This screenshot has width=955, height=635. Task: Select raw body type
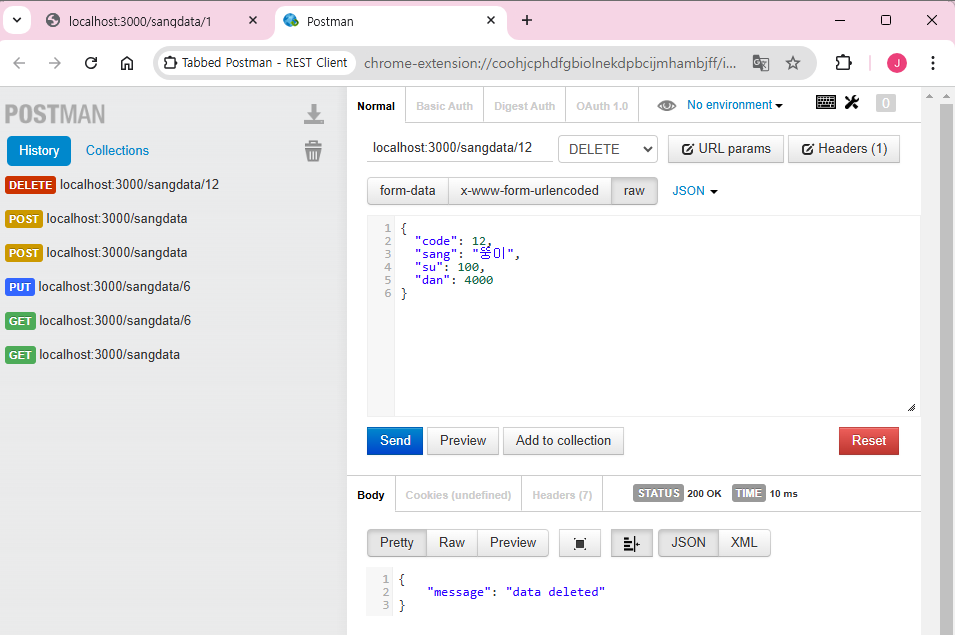click(634, 191)
